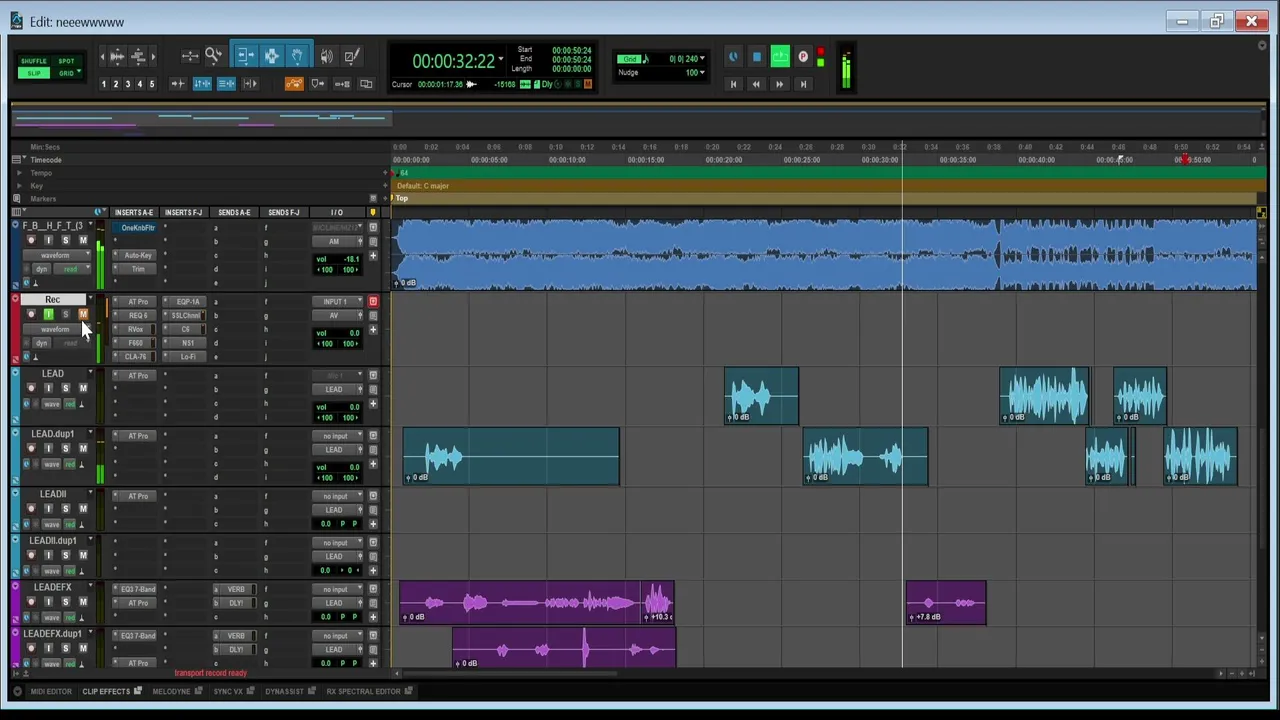Mute the Rec track
The height and width of the screenshot is (720, 1280).
point(83,315)
